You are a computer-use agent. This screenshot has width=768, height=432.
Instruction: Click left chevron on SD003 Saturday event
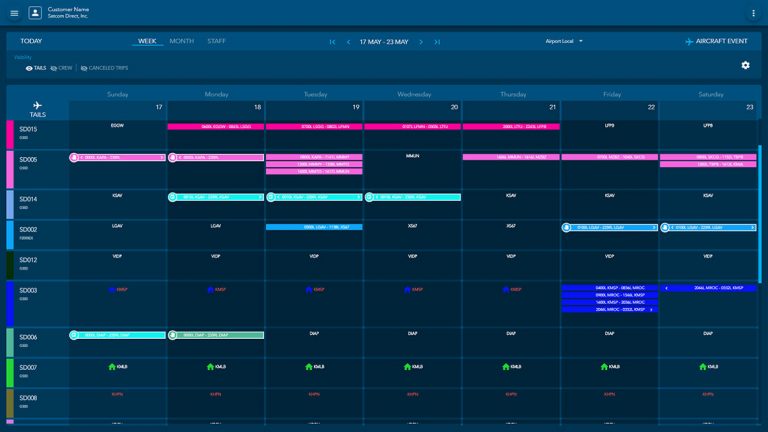pyautogui.click(x=666, y=288)
